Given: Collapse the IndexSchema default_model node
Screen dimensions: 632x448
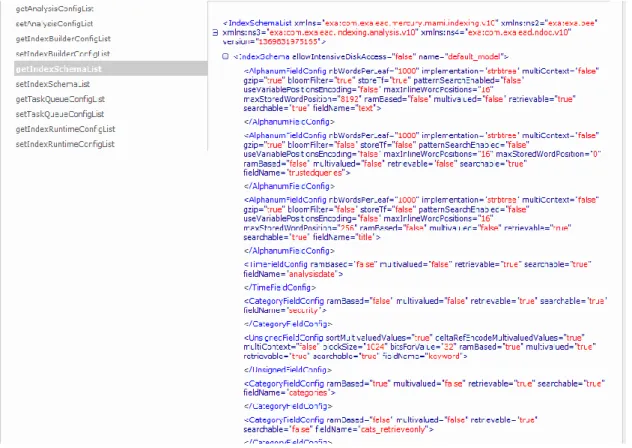Looking at the screenshot, I should click(225, 56).
